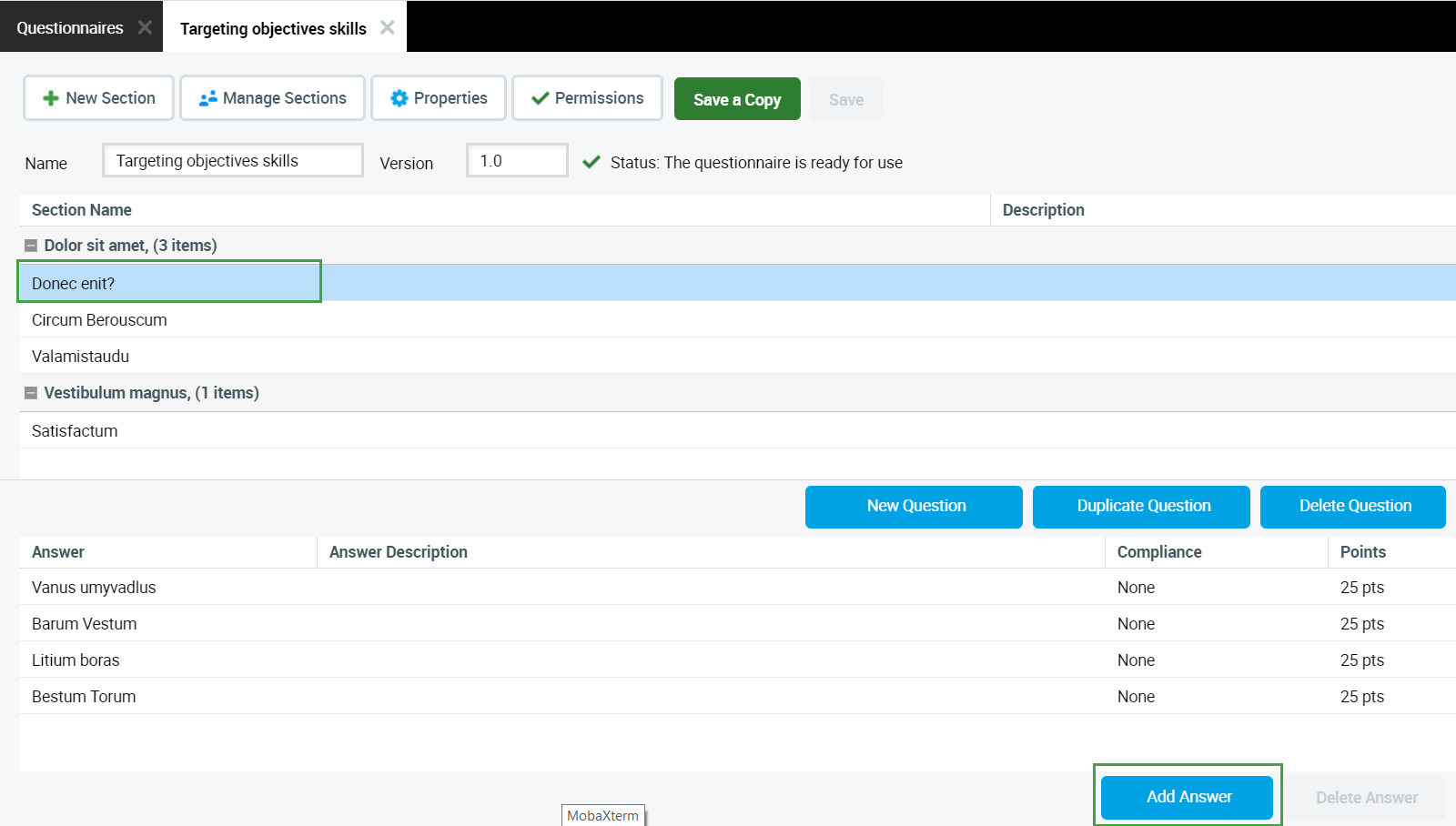This screenshot has height=826, width=1456.
Task: Click the Add Answer button
Action: pyautogui.click(x=1187, y=797)
